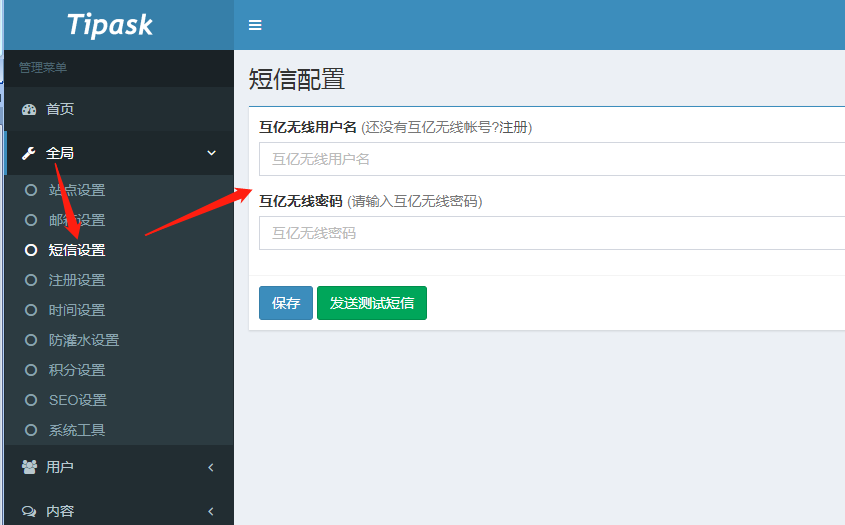This screenshot has width=845, height=525.
Task: Click the chat bubbles icon beside 内容
Action: (29, 511)
